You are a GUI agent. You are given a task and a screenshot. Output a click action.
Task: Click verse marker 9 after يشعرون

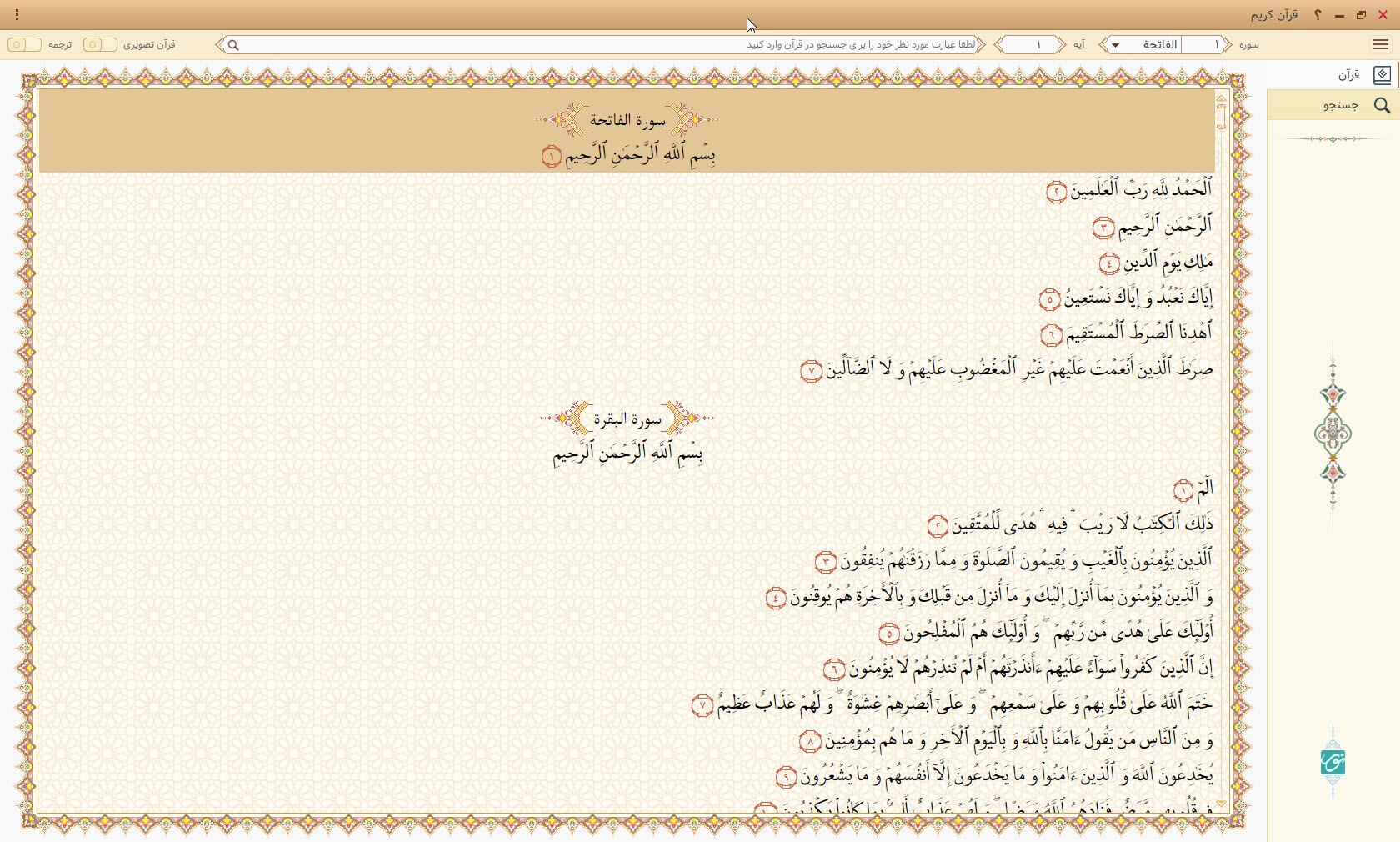coord(787,777)
